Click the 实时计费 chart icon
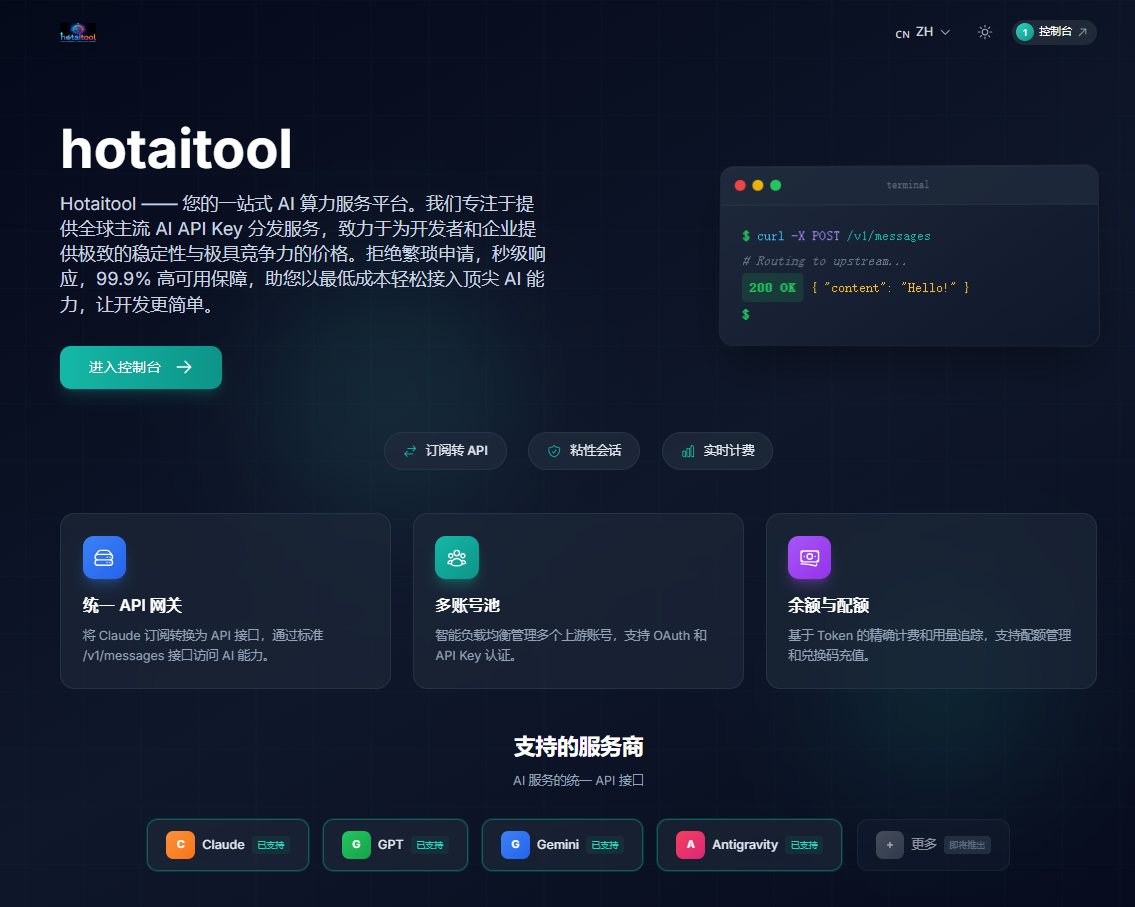Viewport: 1135px width, 907px height. pos(687,451)
